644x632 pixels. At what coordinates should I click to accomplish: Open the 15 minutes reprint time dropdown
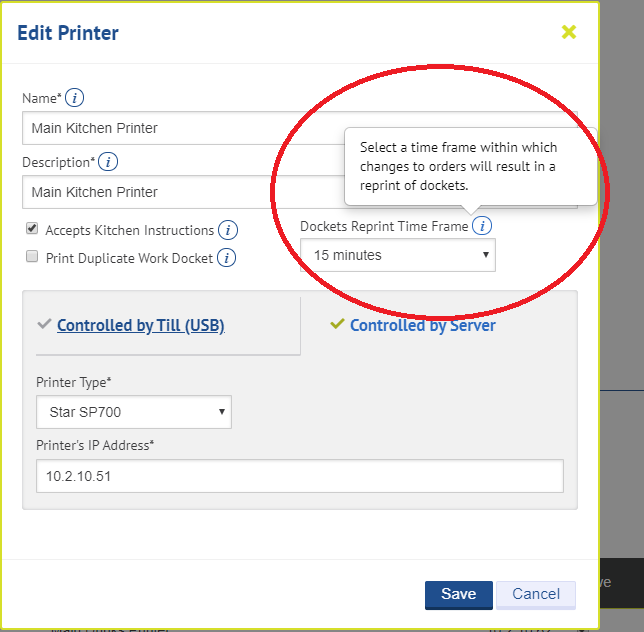[x=398, y=255]
